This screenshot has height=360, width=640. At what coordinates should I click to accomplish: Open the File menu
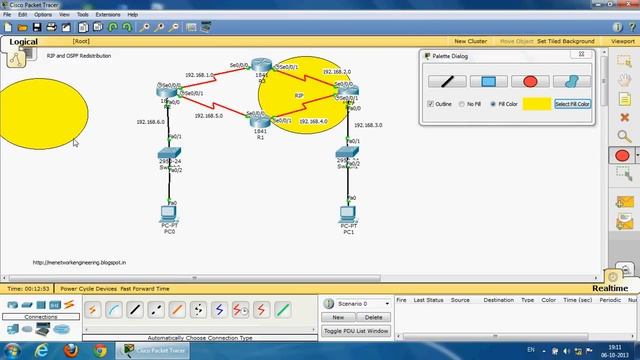[x=7, y=14]
